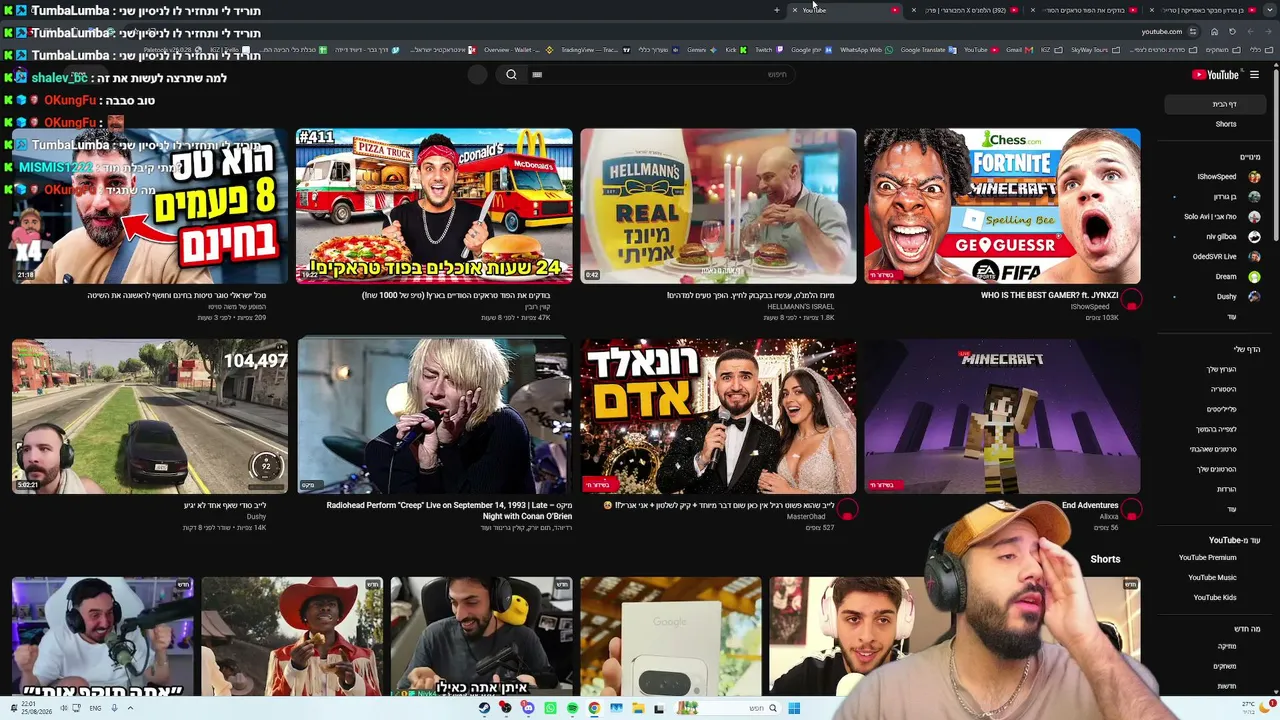
Task: Open a new browser tab with plus button
Action: (777, 10)
